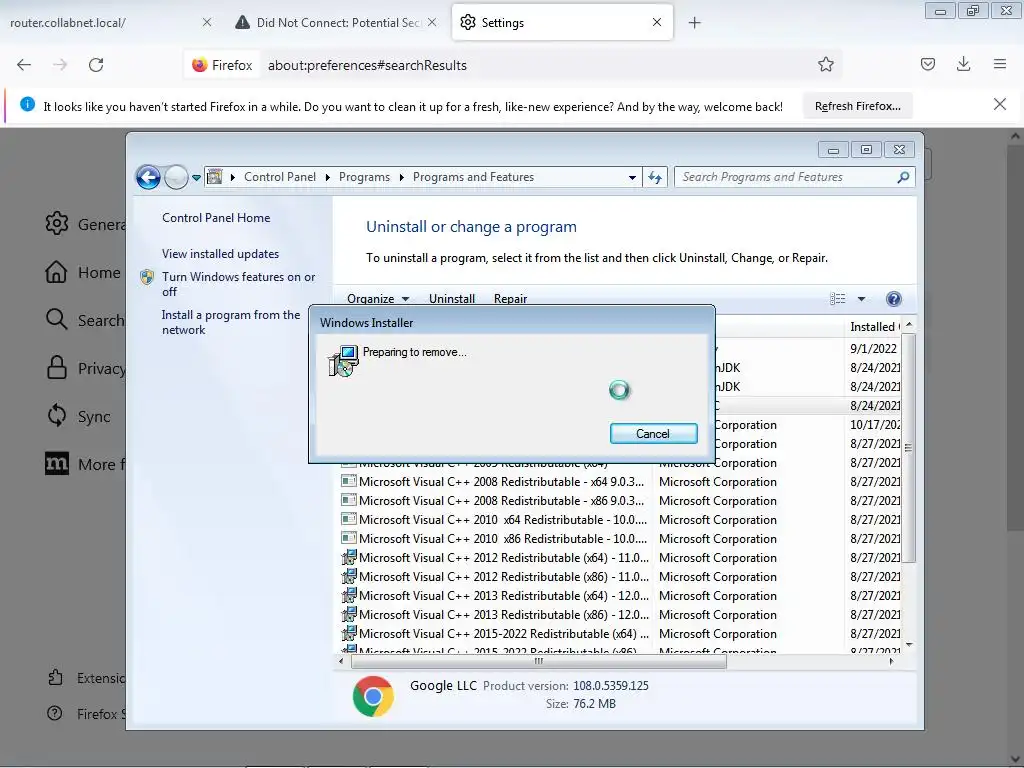Select Microsoft Visual C++ 2010 x64 Redistributable
This screenshot has height=768, width=1024.
[x=501, y=520]
